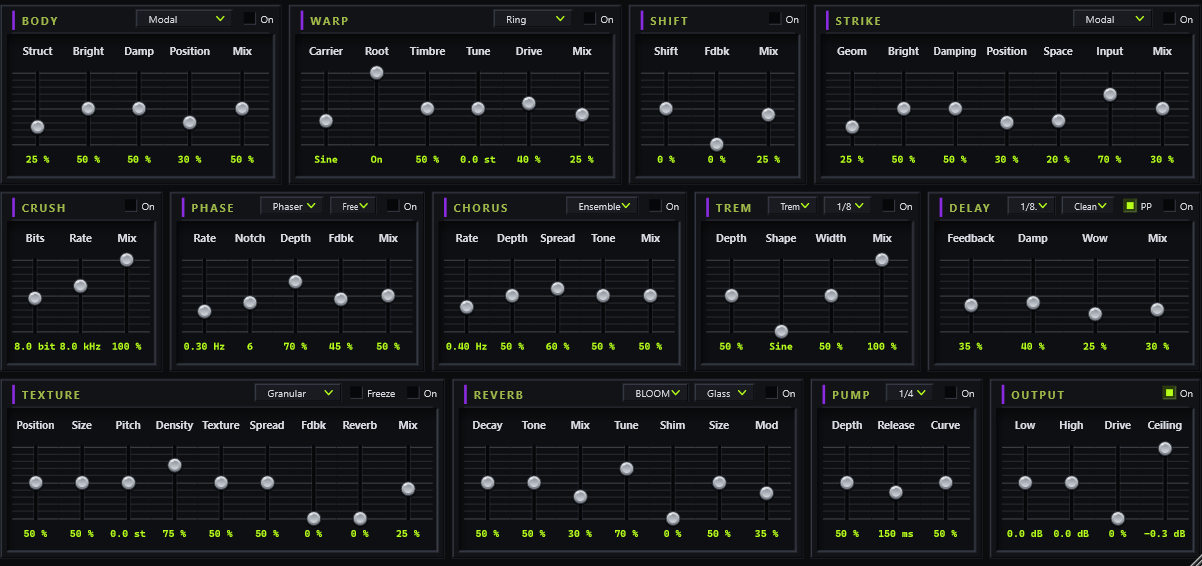This screenshot has width=1202, height=566.
Task: Click the BODY Struct slider knob
Action: point(37,127)
